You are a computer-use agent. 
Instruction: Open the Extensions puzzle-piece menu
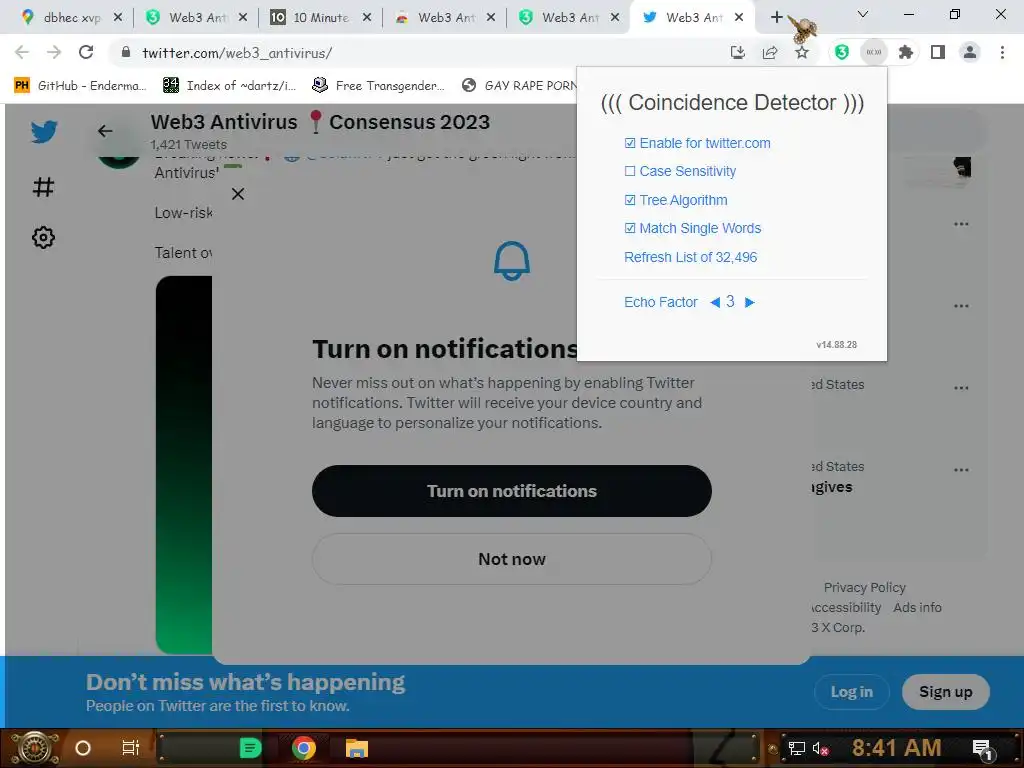[x=905, y=52]
